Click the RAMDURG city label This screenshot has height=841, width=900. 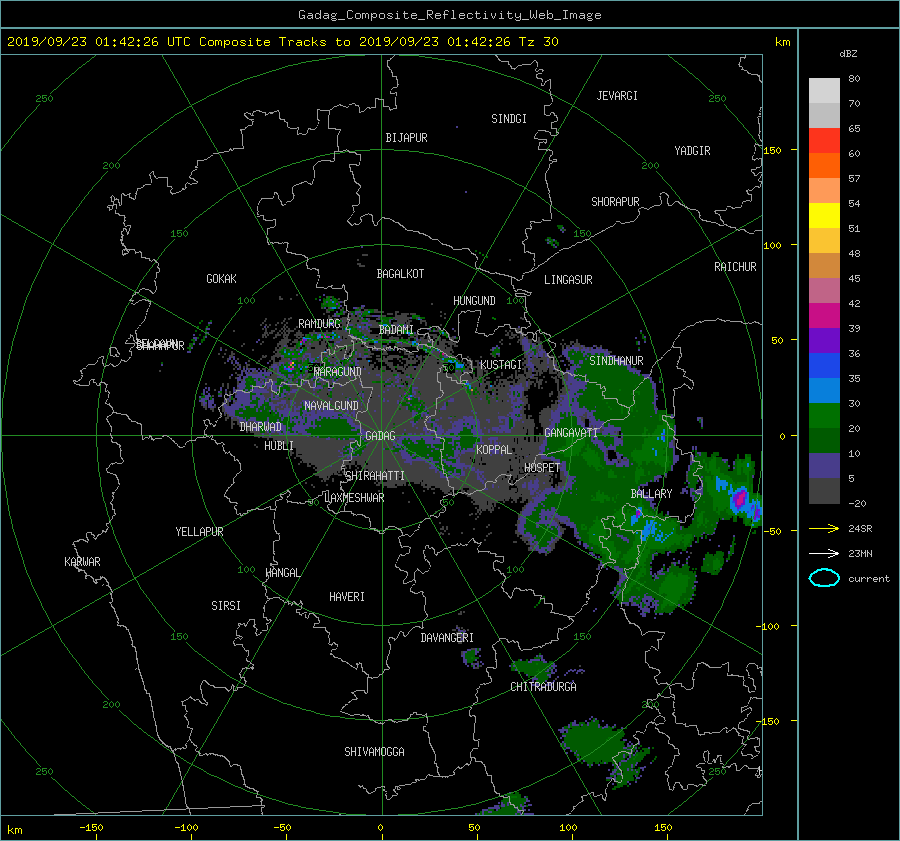tap(319, 324)
